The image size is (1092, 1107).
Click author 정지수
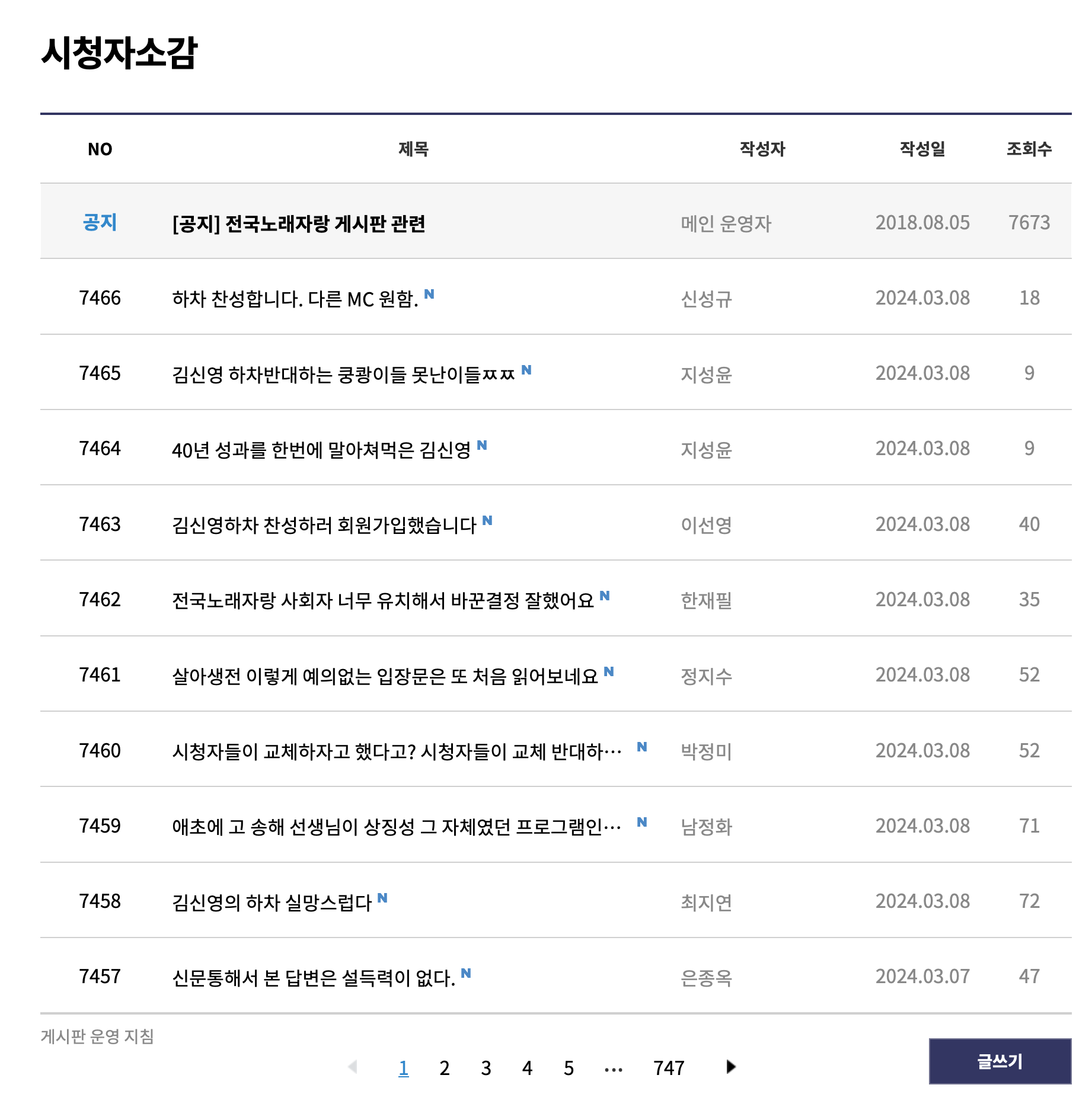click(x=707, y=676)
